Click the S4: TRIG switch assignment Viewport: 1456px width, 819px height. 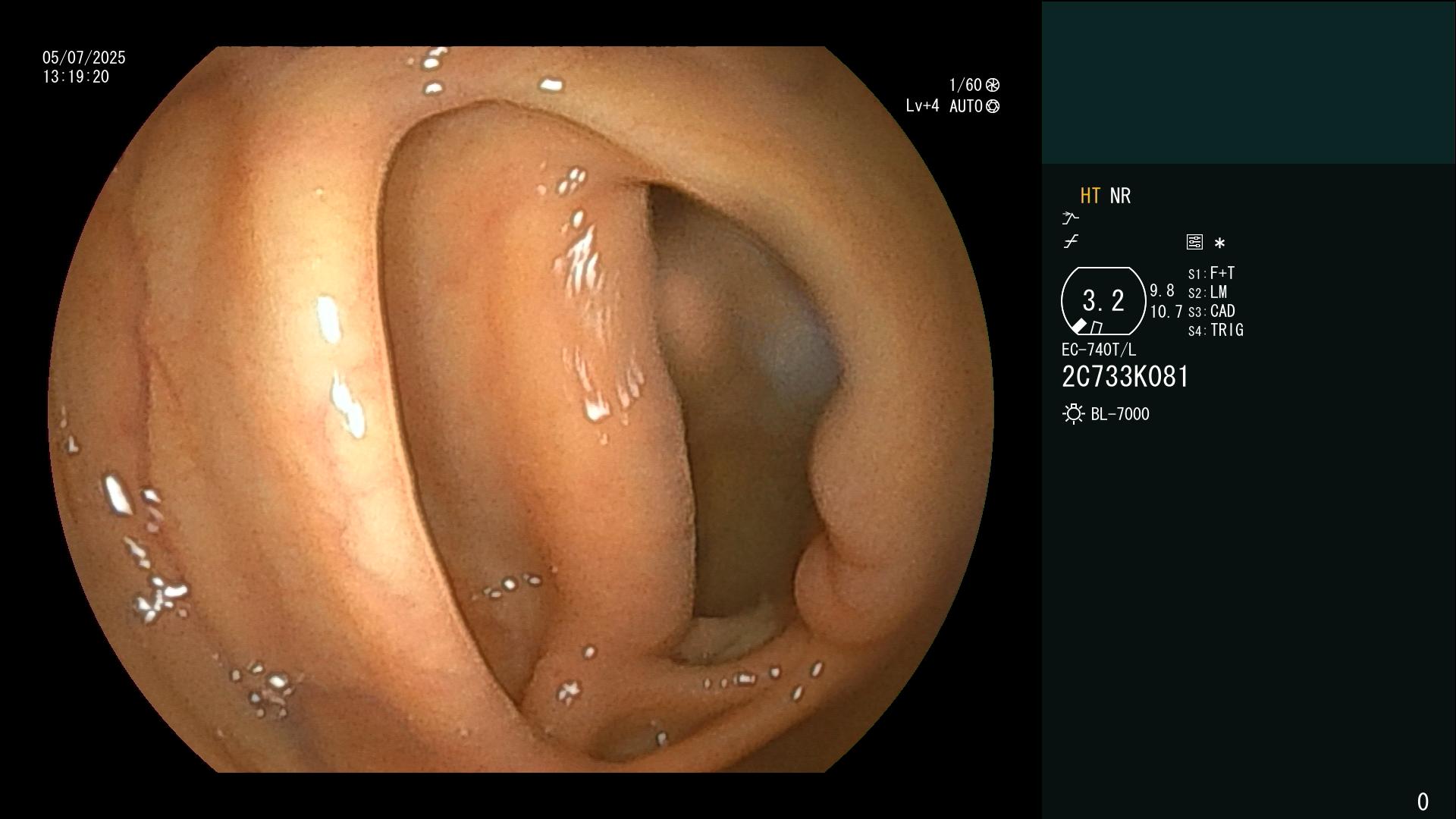[1216, 330]
